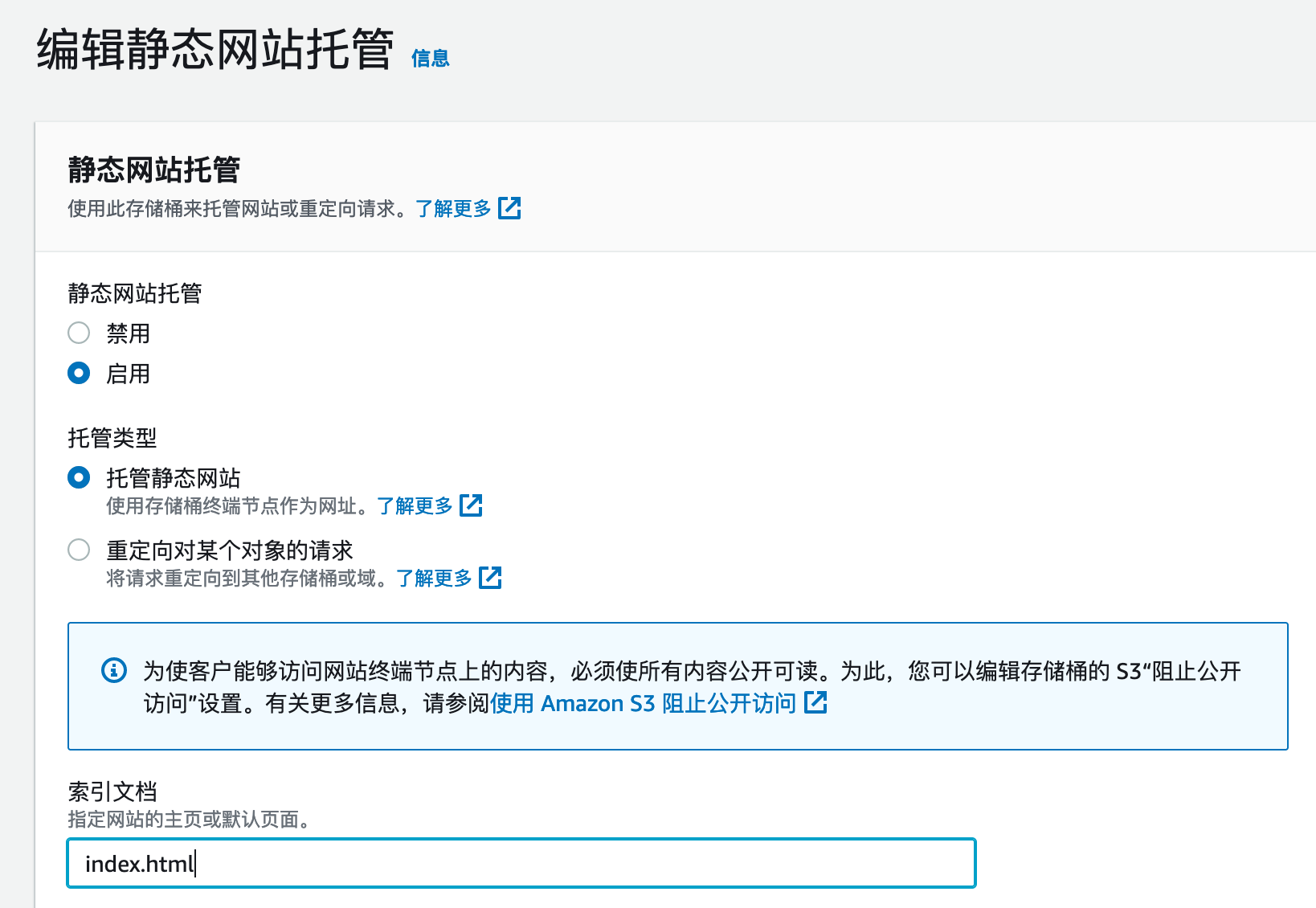Select the 启用 radio button

[x=79, y=373]
